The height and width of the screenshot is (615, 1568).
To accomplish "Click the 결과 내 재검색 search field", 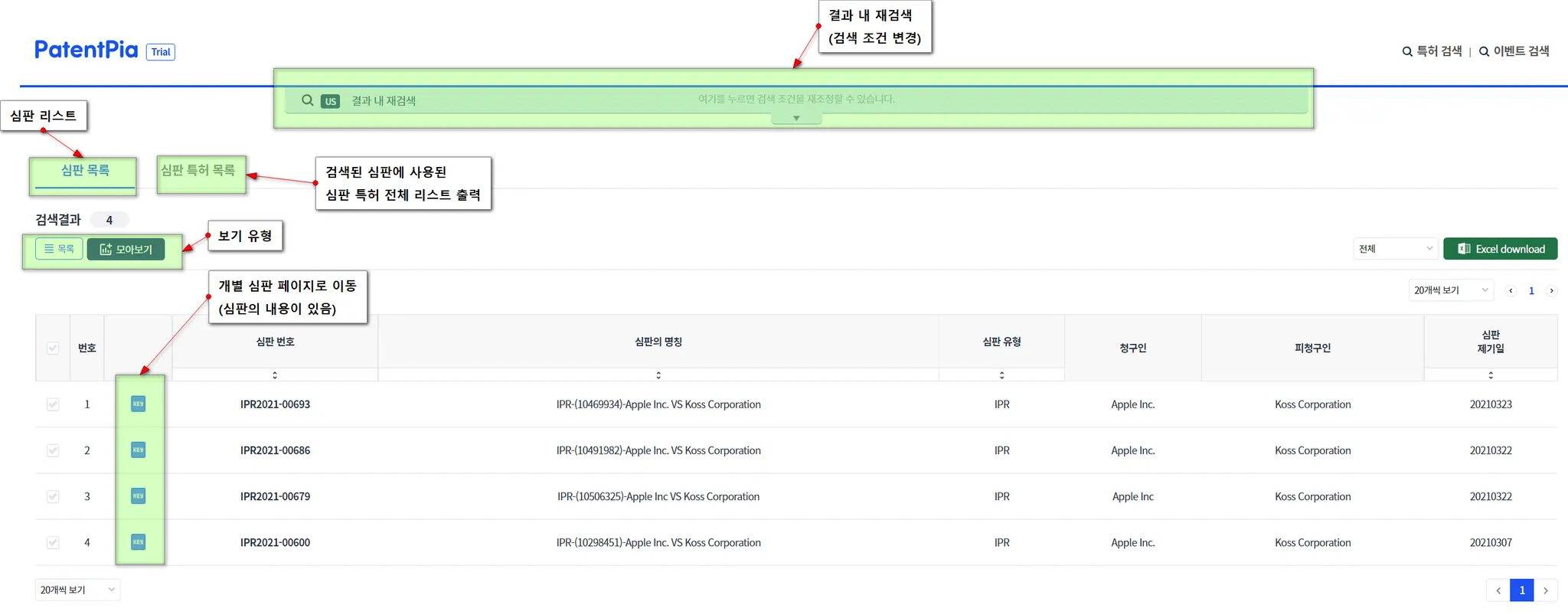I will click(x=796, y=100).
